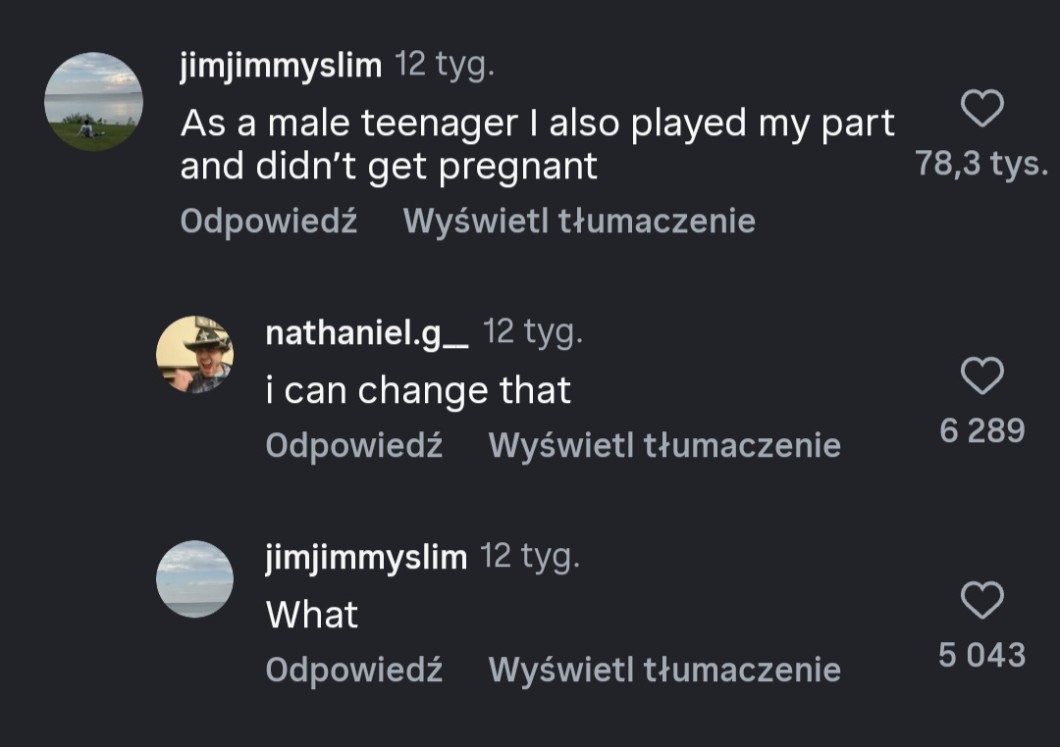The height and width of the screenshot is (747, 1060).
Task: Open jimjimmyslim's avatar on the top comment
Action: coord(94,101)
